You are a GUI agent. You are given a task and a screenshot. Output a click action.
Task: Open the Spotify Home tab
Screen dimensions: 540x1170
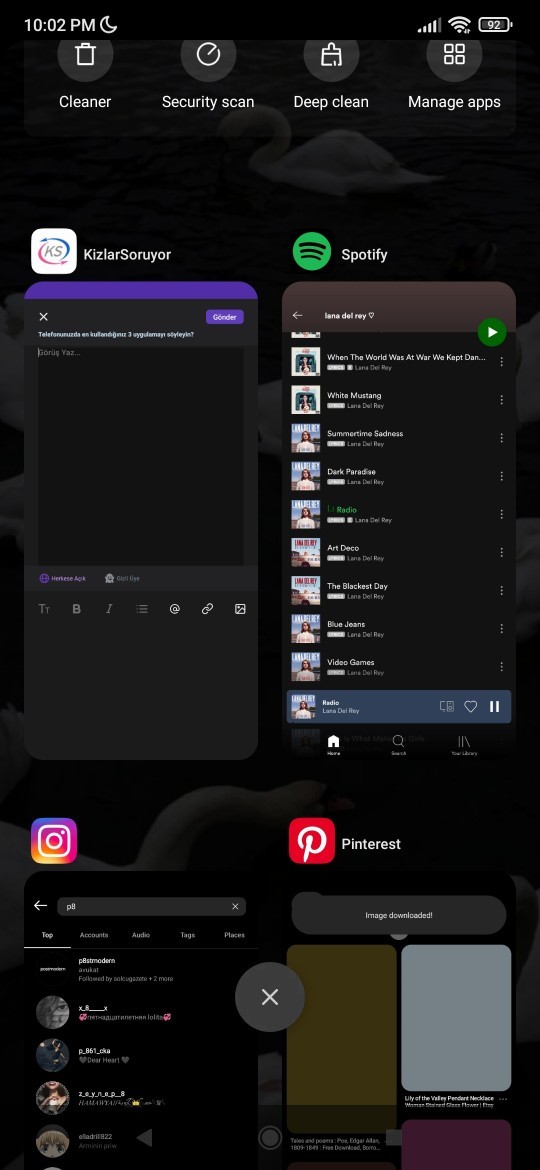(x=333, y=745)
